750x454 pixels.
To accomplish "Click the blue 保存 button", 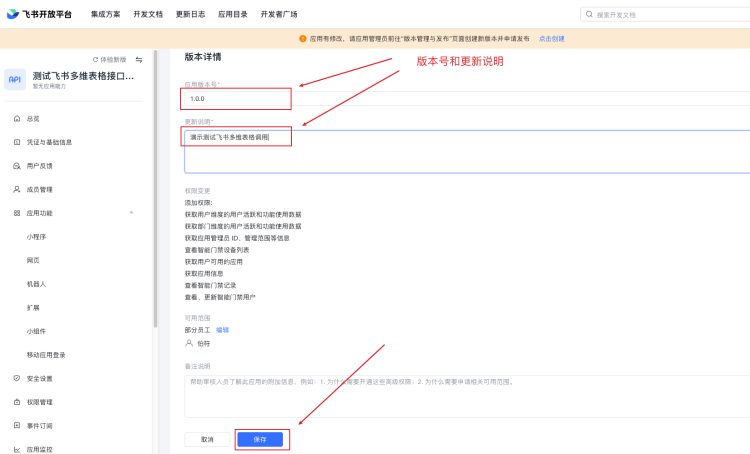I will pyautogui.click(x=260, y=439).
